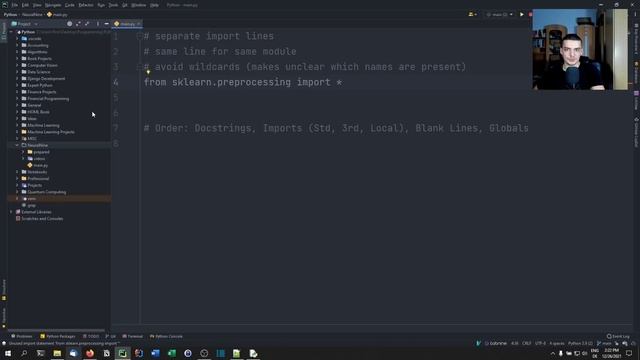This screenshot has height=360, width=640.
Task: Click the Python interpreter status item
Action: (x=580, y=343)
